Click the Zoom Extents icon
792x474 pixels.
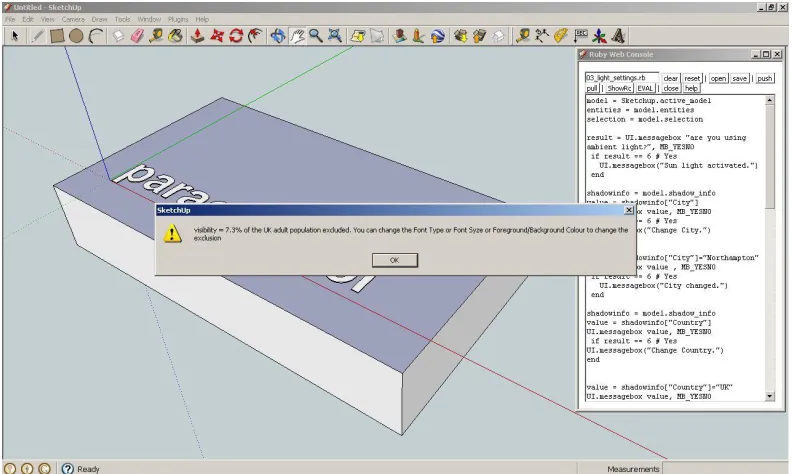tap(335, 36)
